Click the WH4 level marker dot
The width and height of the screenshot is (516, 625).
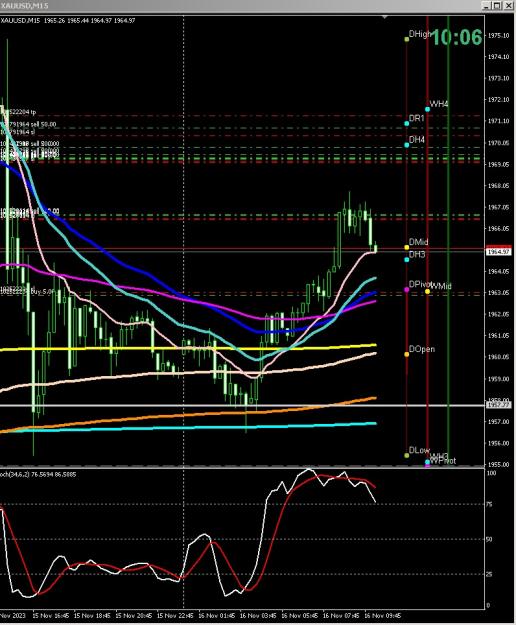[x=427, y=109]
